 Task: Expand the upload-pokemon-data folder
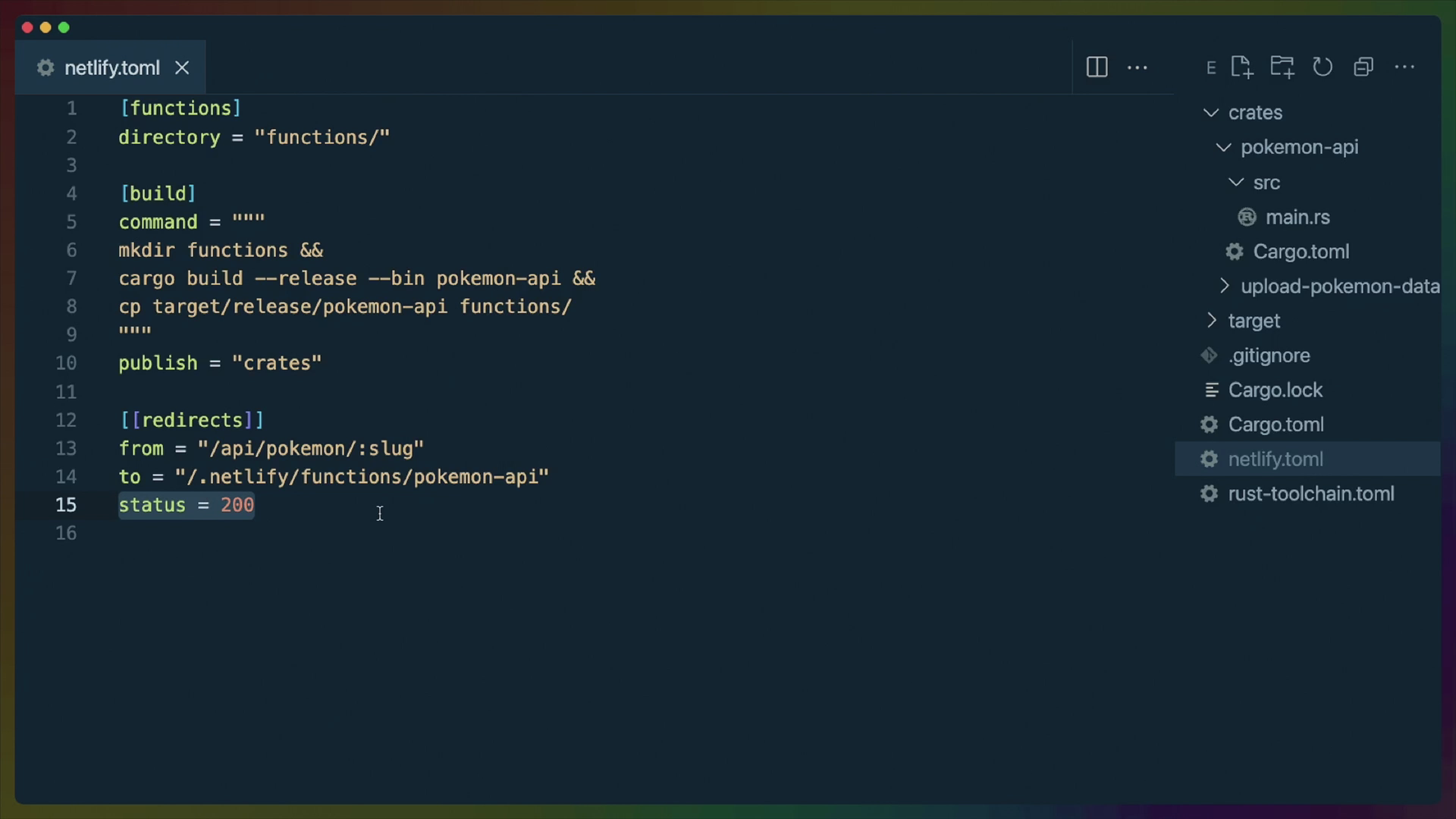coord(1225,286)
